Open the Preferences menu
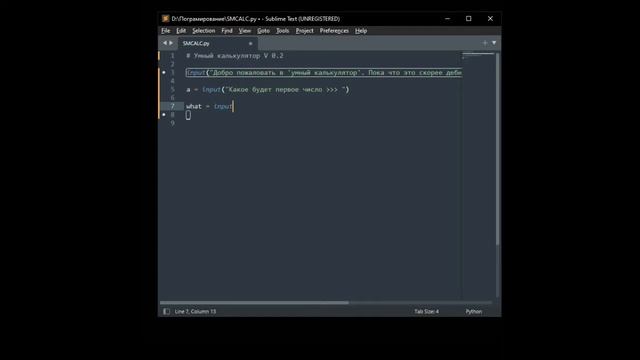Image resolution: width=640 pixels, height=360 pixels. [334, 31]
